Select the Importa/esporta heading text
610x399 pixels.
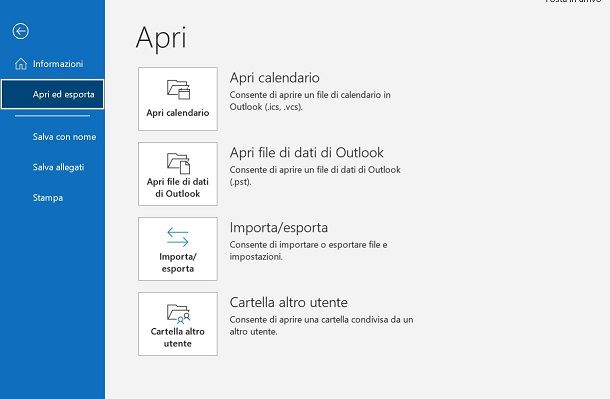point(279,228)
